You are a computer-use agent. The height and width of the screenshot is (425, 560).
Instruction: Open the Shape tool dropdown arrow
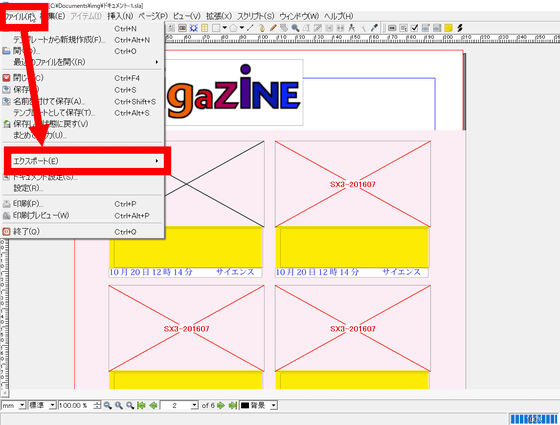pyautogui.click(x=225, y=28)
